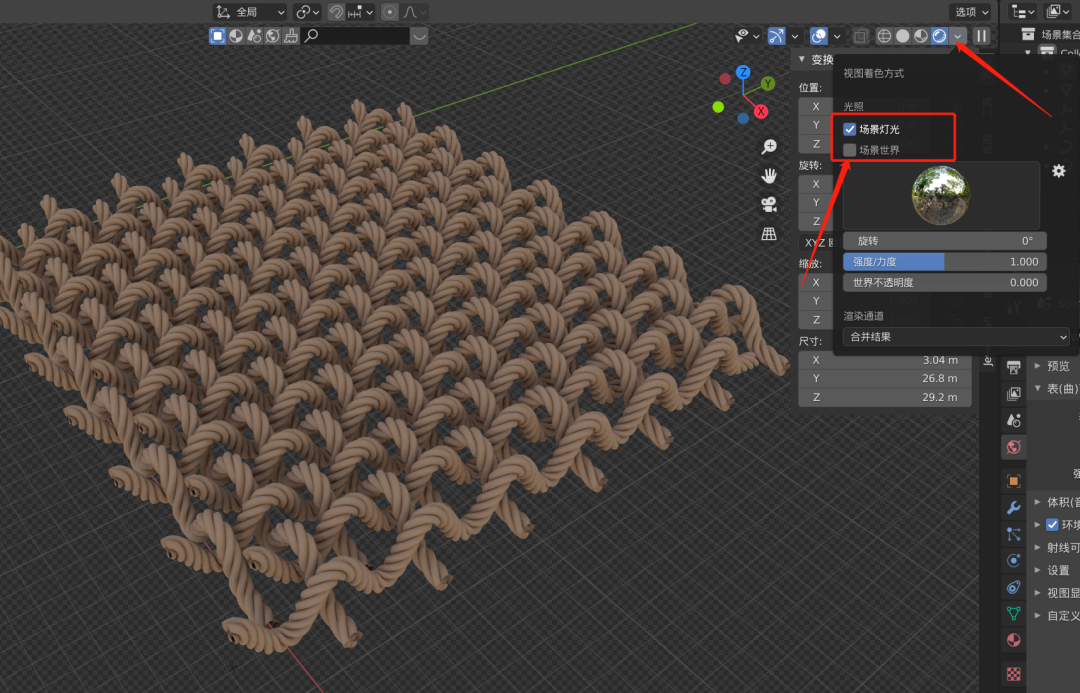Click the zoom magnifier viewport icon
The width and height of the screenshot is (1080, 693).
coord(769,146)
